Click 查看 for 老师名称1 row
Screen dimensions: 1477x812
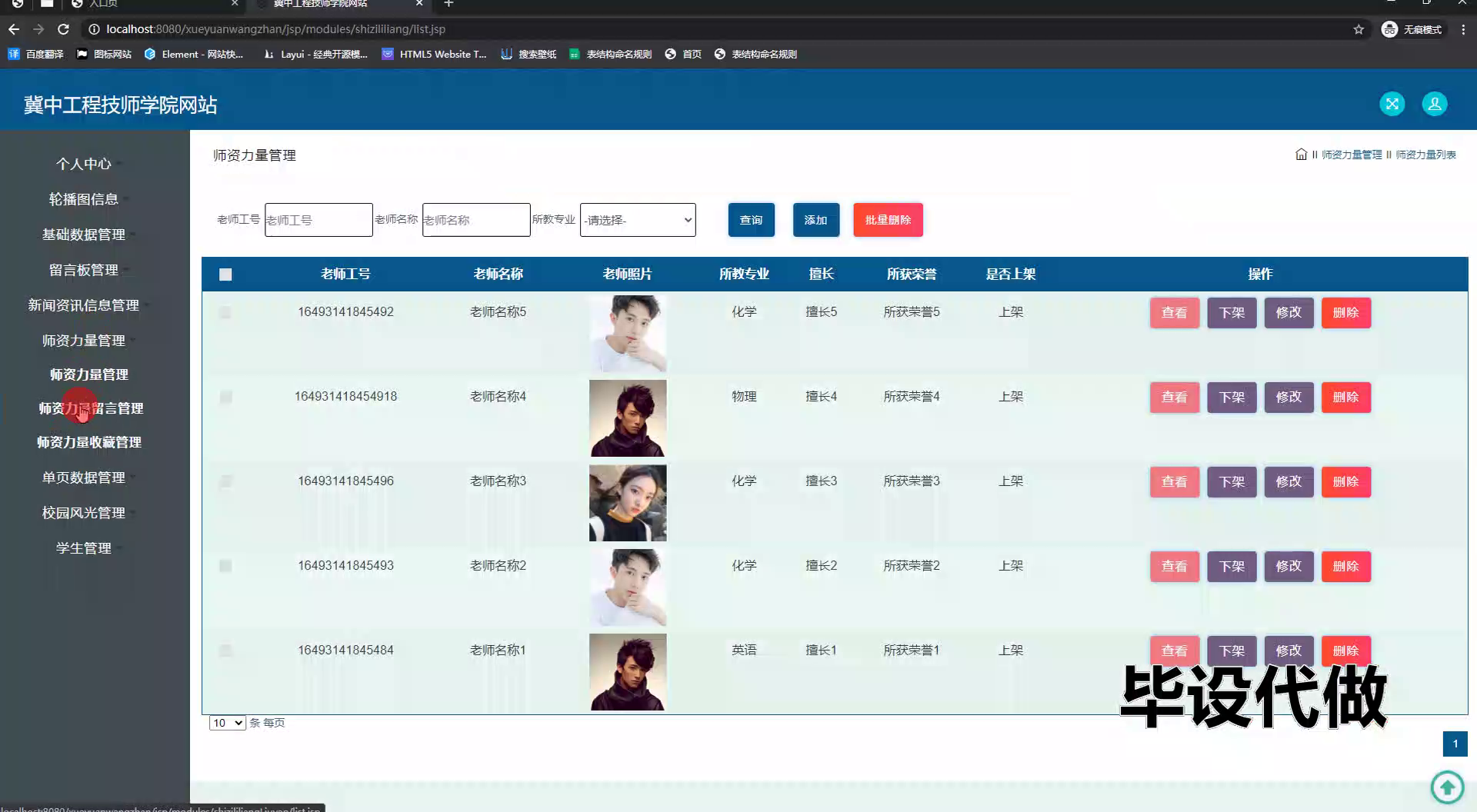(x=1174, y=651)
